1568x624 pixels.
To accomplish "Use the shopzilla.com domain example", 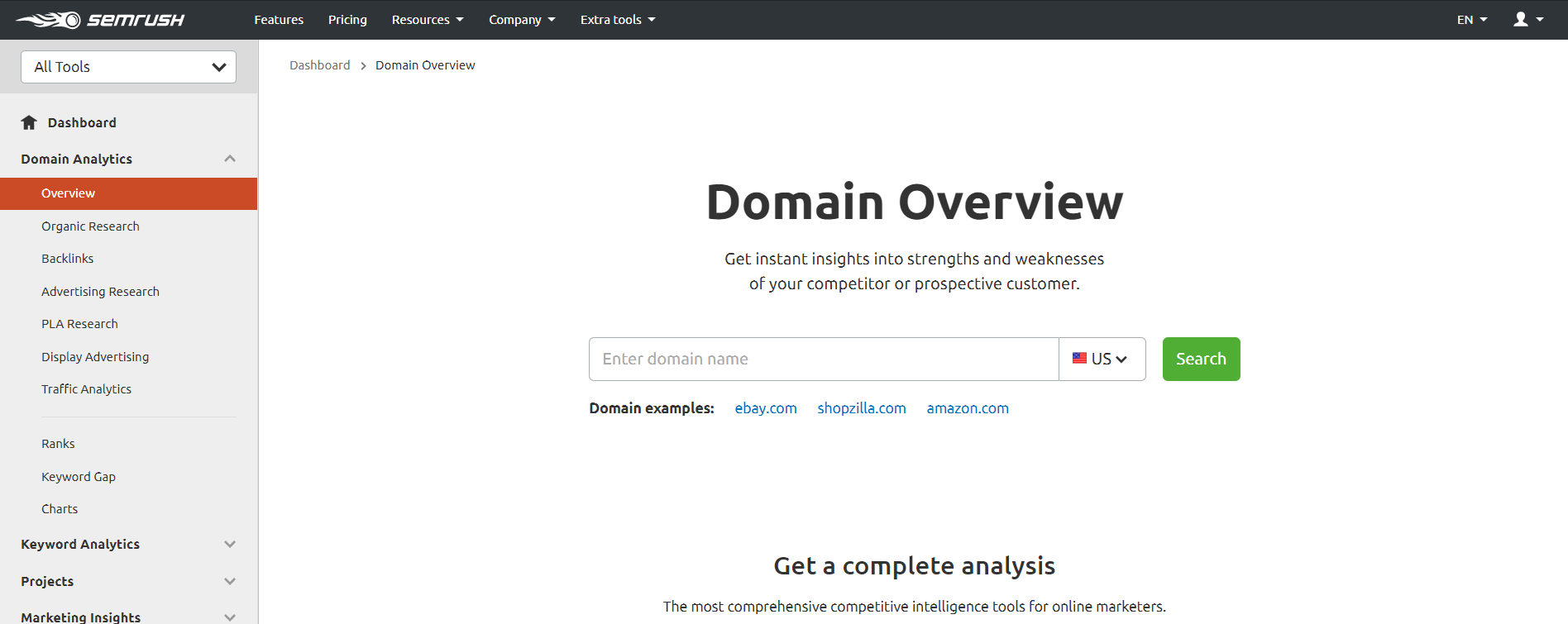I will coord(862,408).
